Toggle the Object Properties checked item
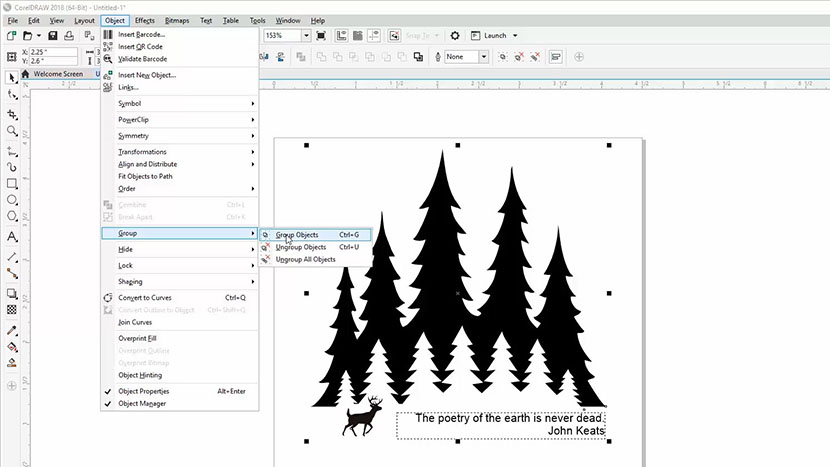Image resolution: width=830 pixels, height=467 pixels. [x=144, y=391]
